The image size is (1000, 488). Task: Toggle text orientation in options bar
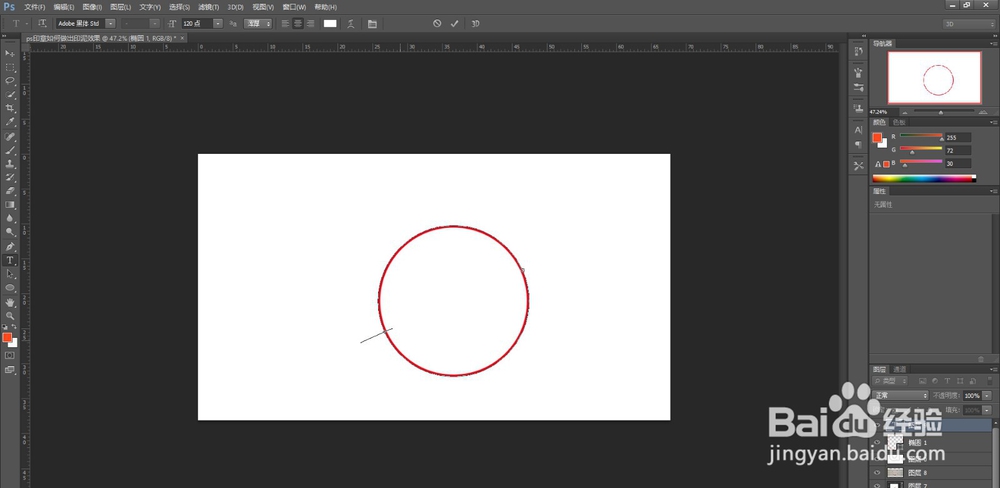click(42, 24)
